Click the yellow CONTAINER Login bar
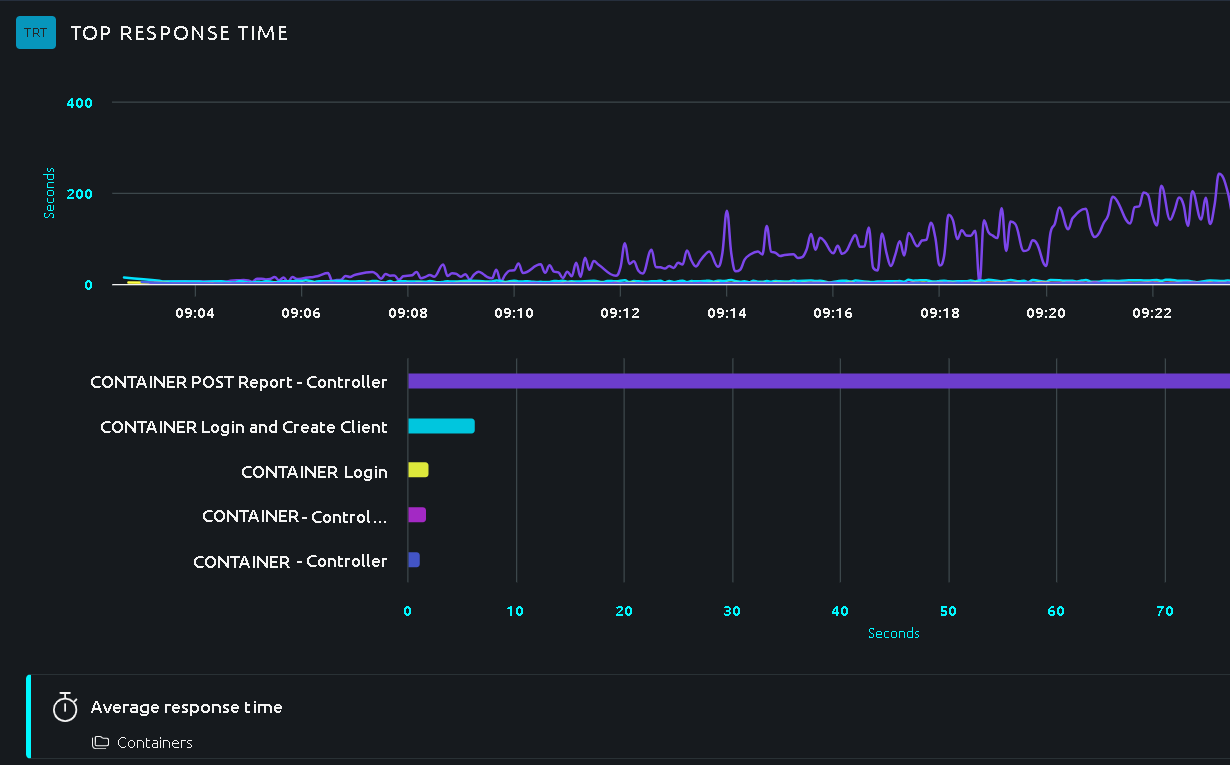Screen dimensions: 1230x765 418,470
